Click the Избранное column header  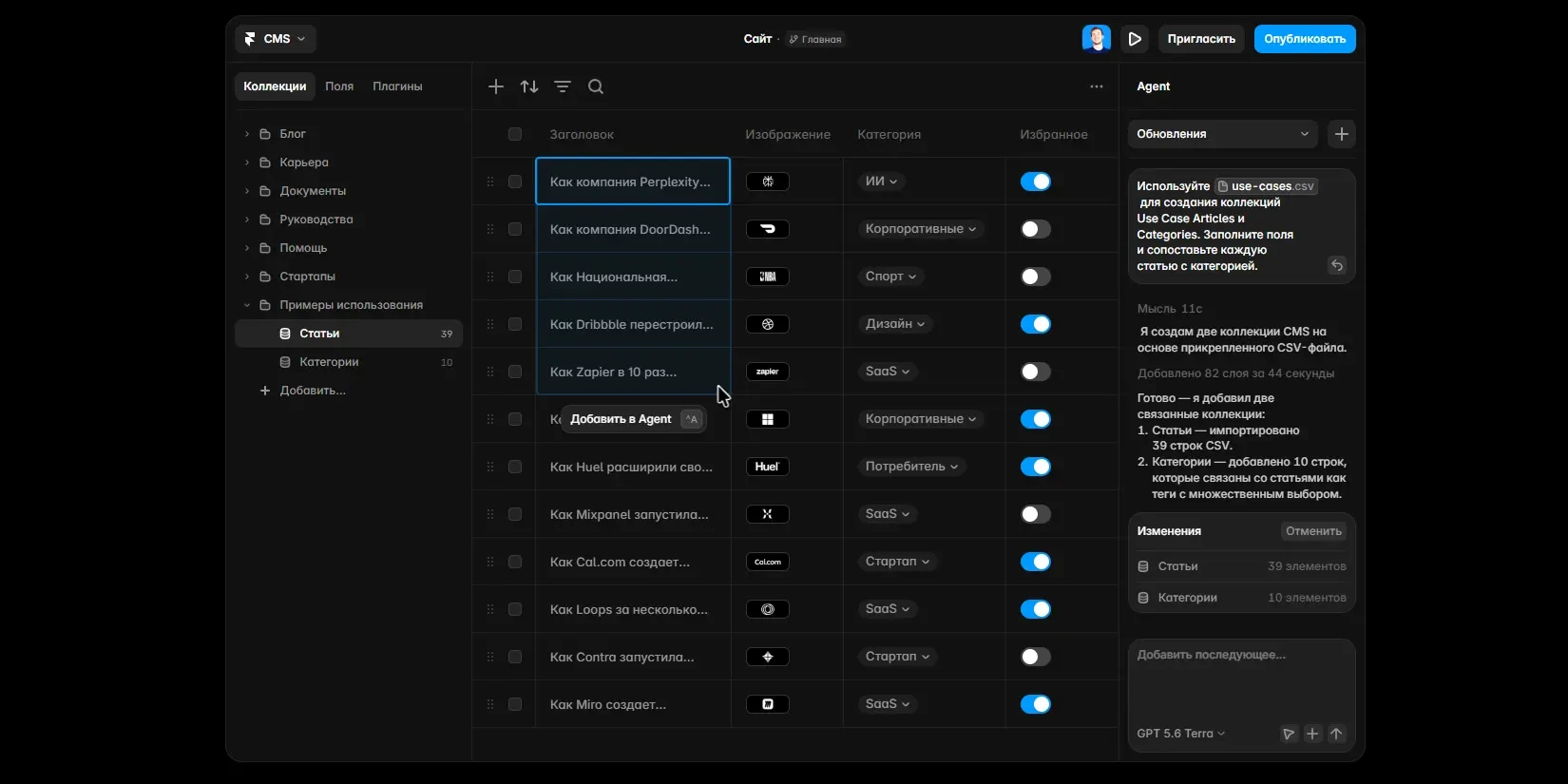tap(1054, 135)
